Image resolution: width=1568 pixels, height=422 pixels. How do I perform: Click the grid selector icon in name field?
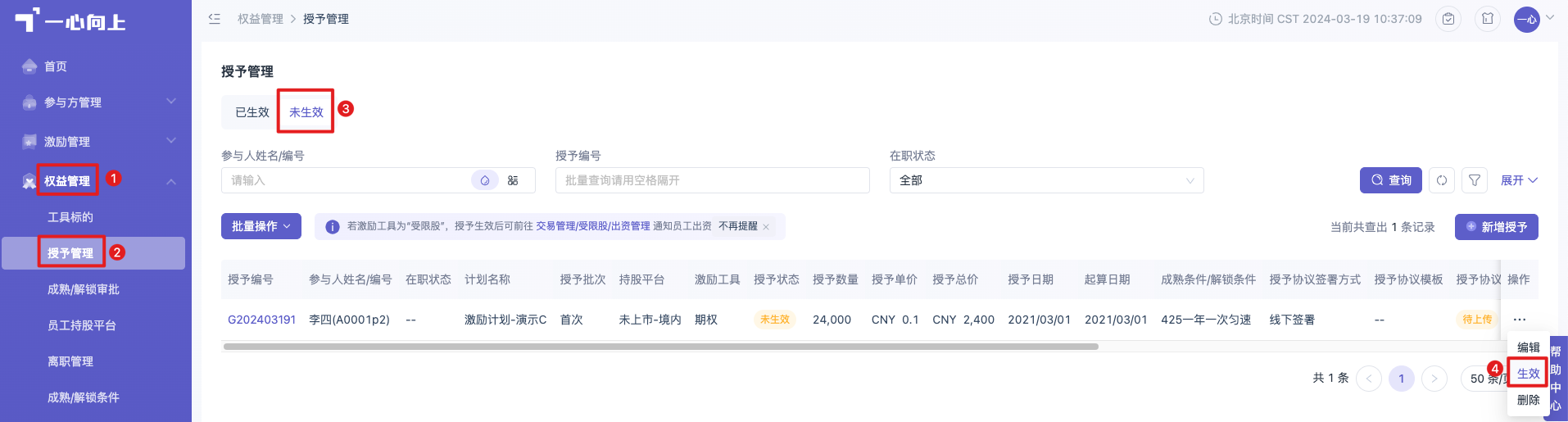pyautogui.click(x=513, y=180)
